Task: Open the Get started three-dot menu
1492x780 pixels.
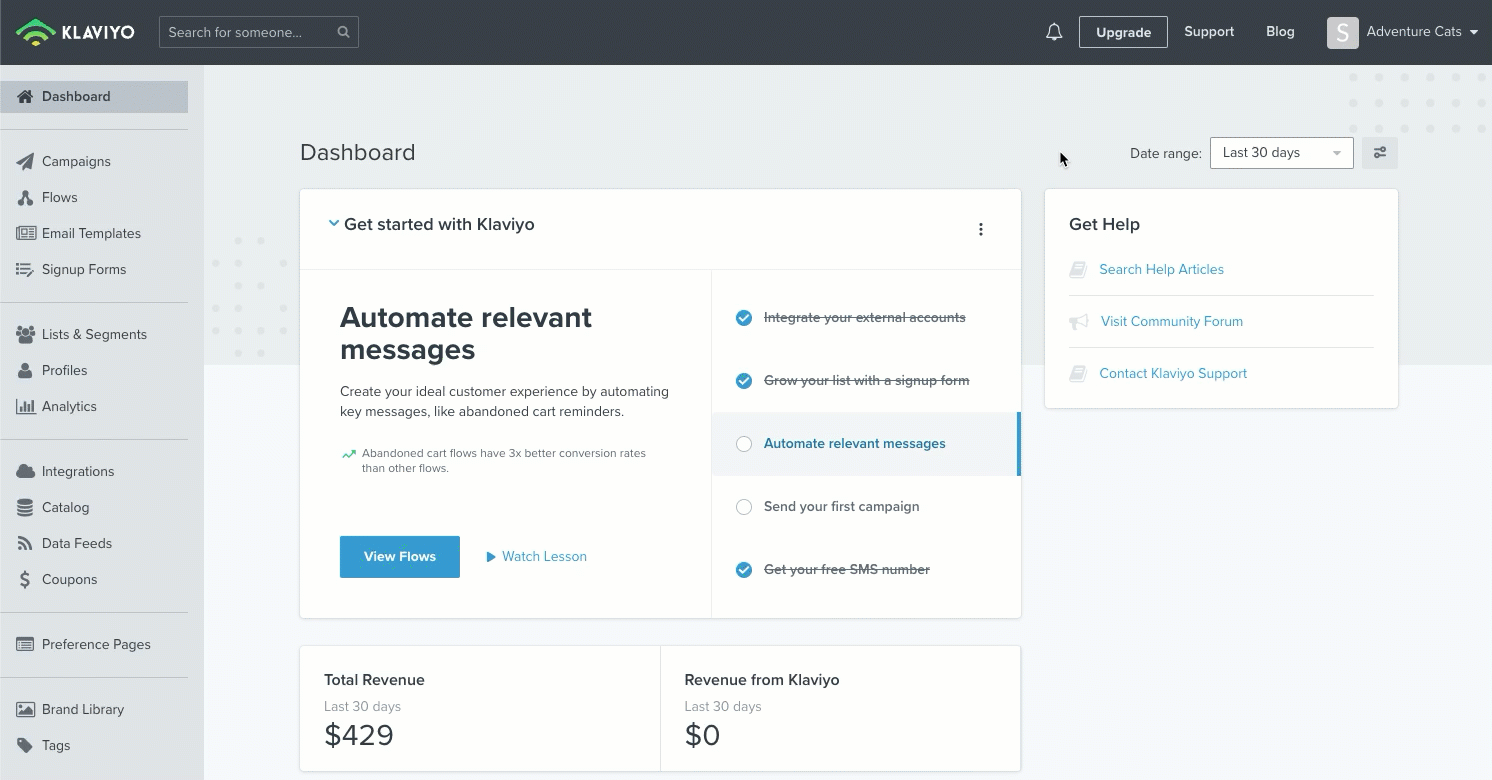Action: pyautogui.click(x=981, y=229)
